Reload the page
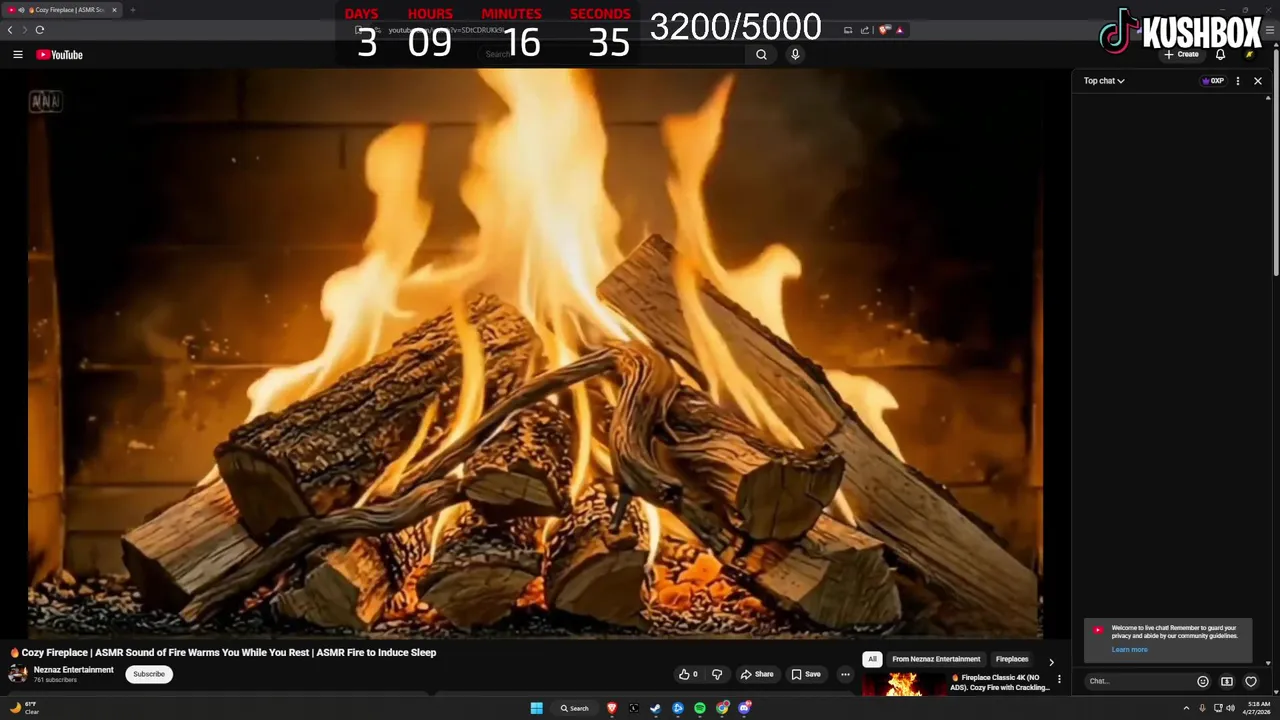The height and width of the screenshot is (720, 1280). [39, 30]
